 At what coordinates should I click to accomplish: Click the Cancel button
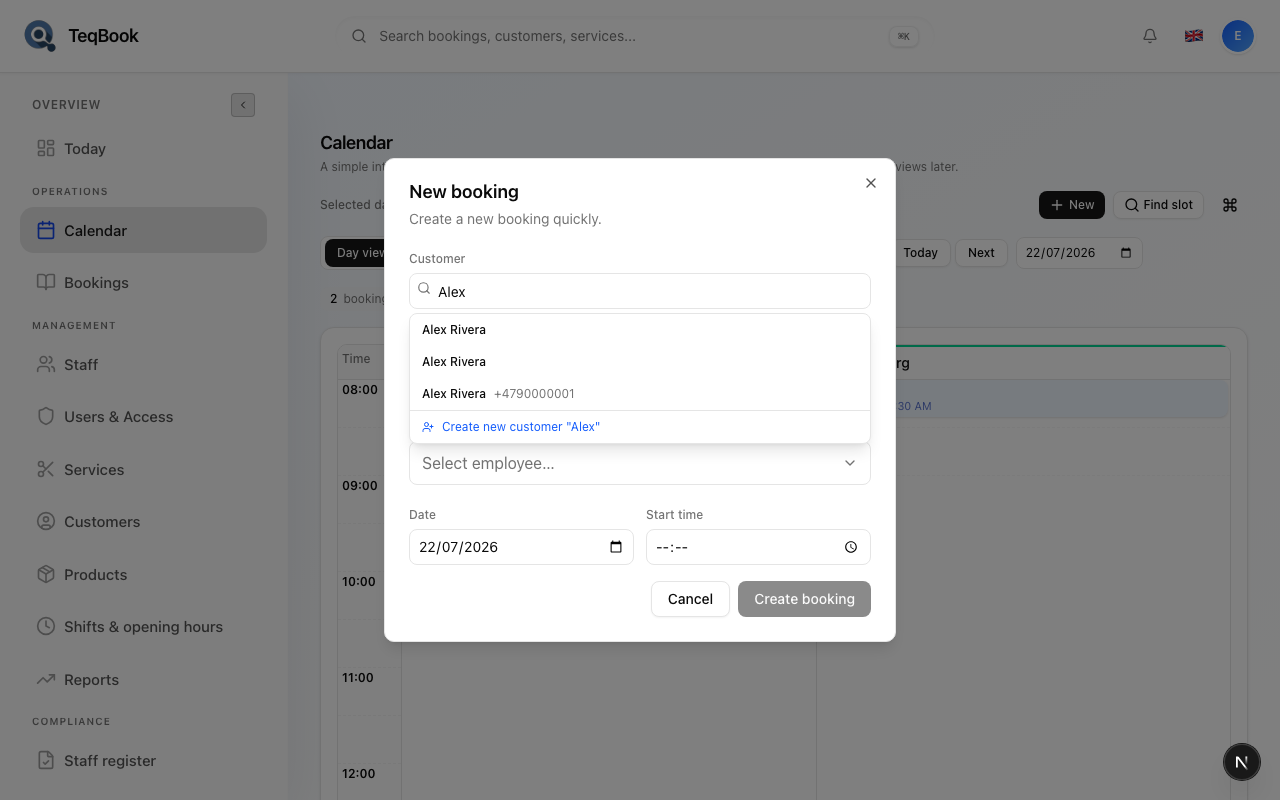(x=690, y=599)
